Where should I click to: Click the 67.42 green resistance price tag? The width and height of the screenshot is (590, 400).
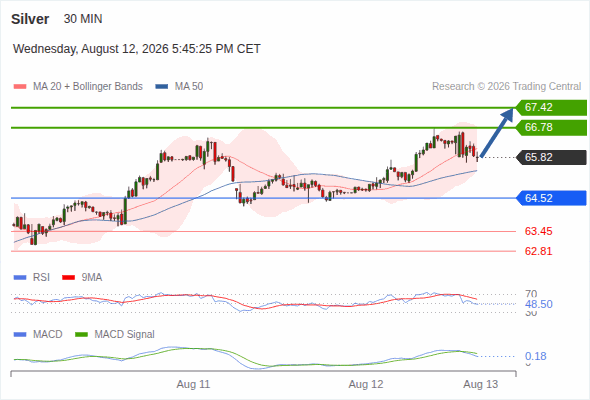(x=551, y=108)
